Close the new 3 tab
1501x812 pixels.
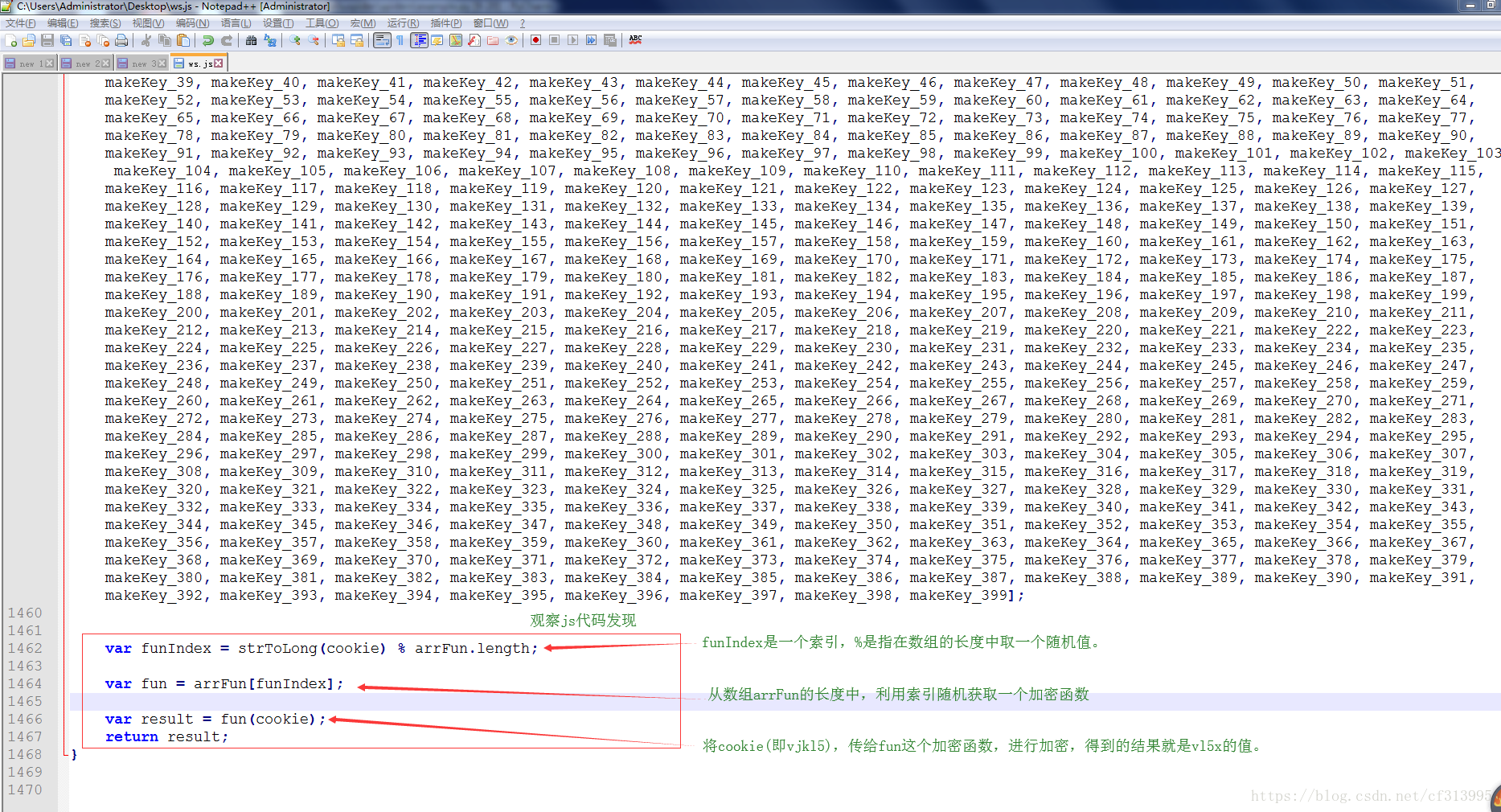162,64
